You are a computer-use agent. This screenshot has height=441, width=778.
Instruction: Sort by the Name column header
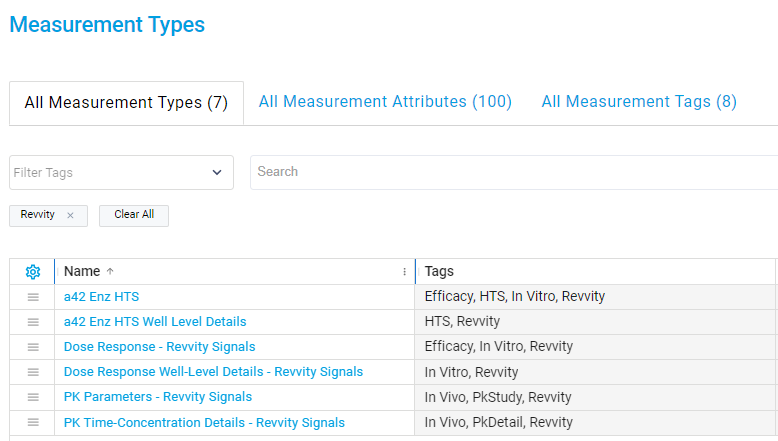pyautogui.click(x=82, y=271)
